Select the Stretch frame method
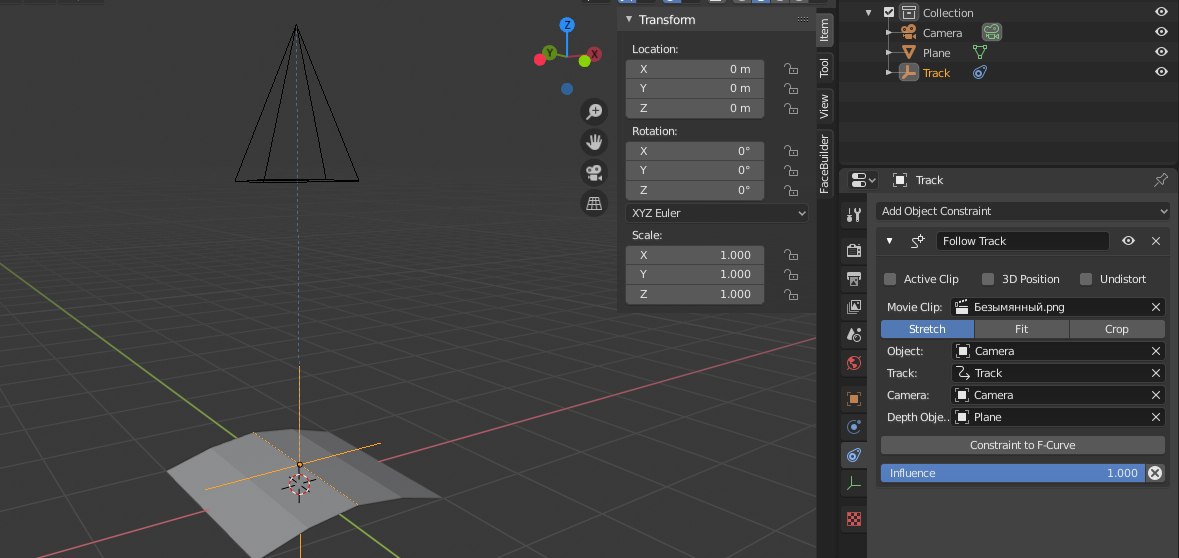The image size is (1179, 558). pyautogui.click(x=927, y=329)
